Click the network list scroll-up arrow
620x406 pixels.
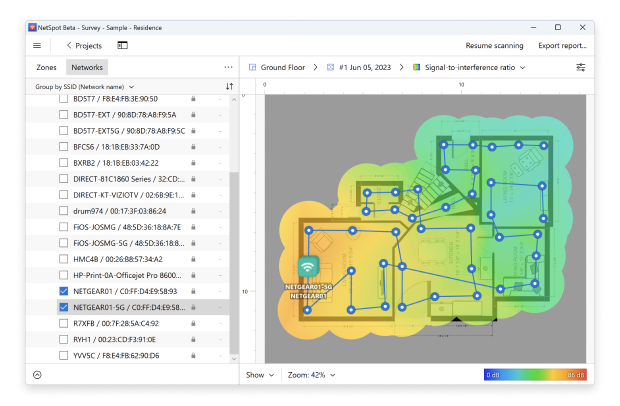click(x=234, y=100)
